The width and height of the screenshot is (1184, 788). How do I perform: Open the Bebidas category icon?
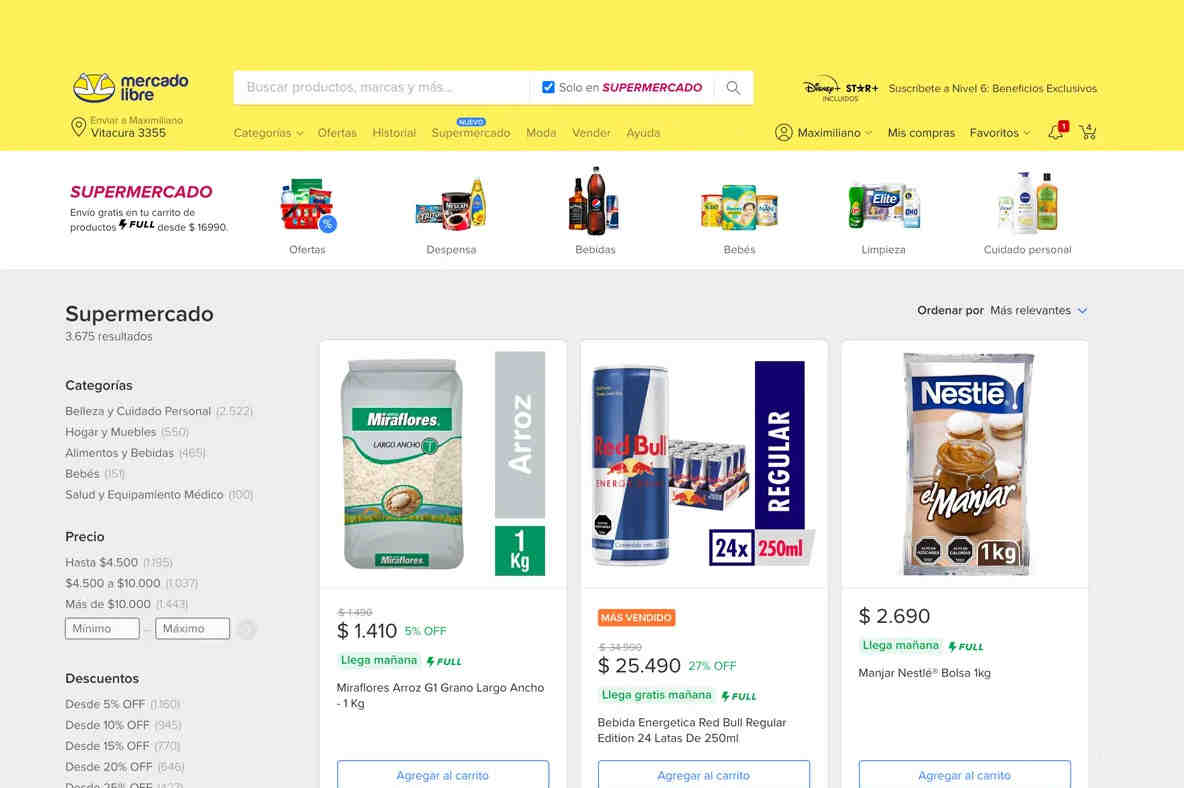click(x=595, y=202)
